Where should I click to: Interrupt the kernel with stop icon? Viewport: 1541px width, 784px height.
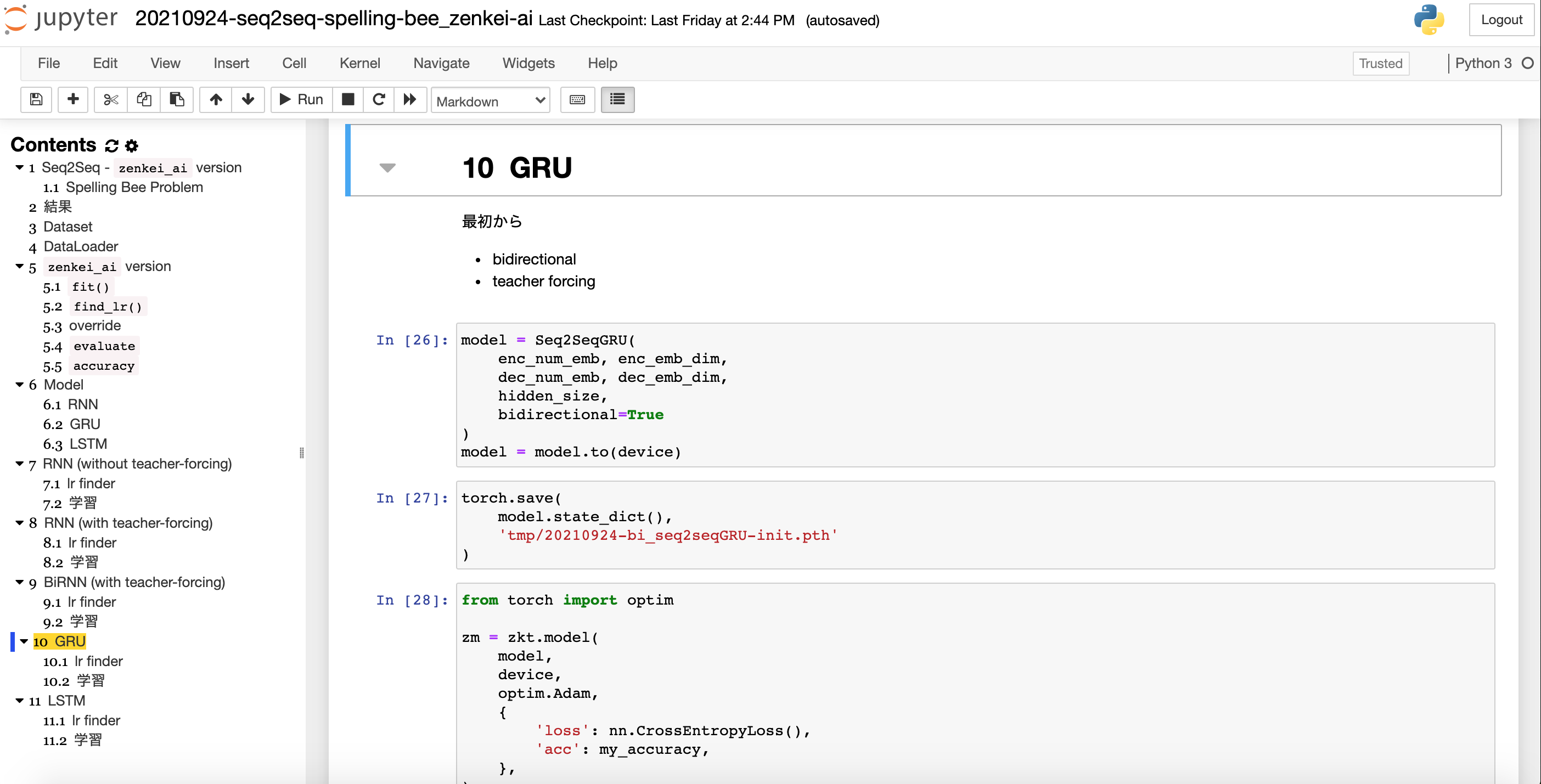pos(348,99)
